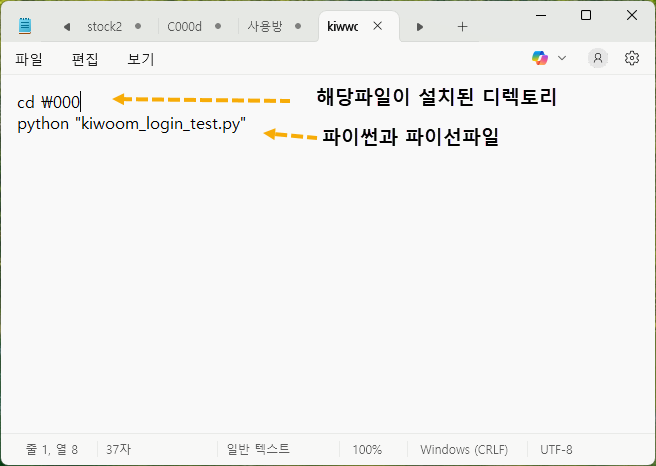
Task: Switch to the C000d tab
Action: (184, 26)
